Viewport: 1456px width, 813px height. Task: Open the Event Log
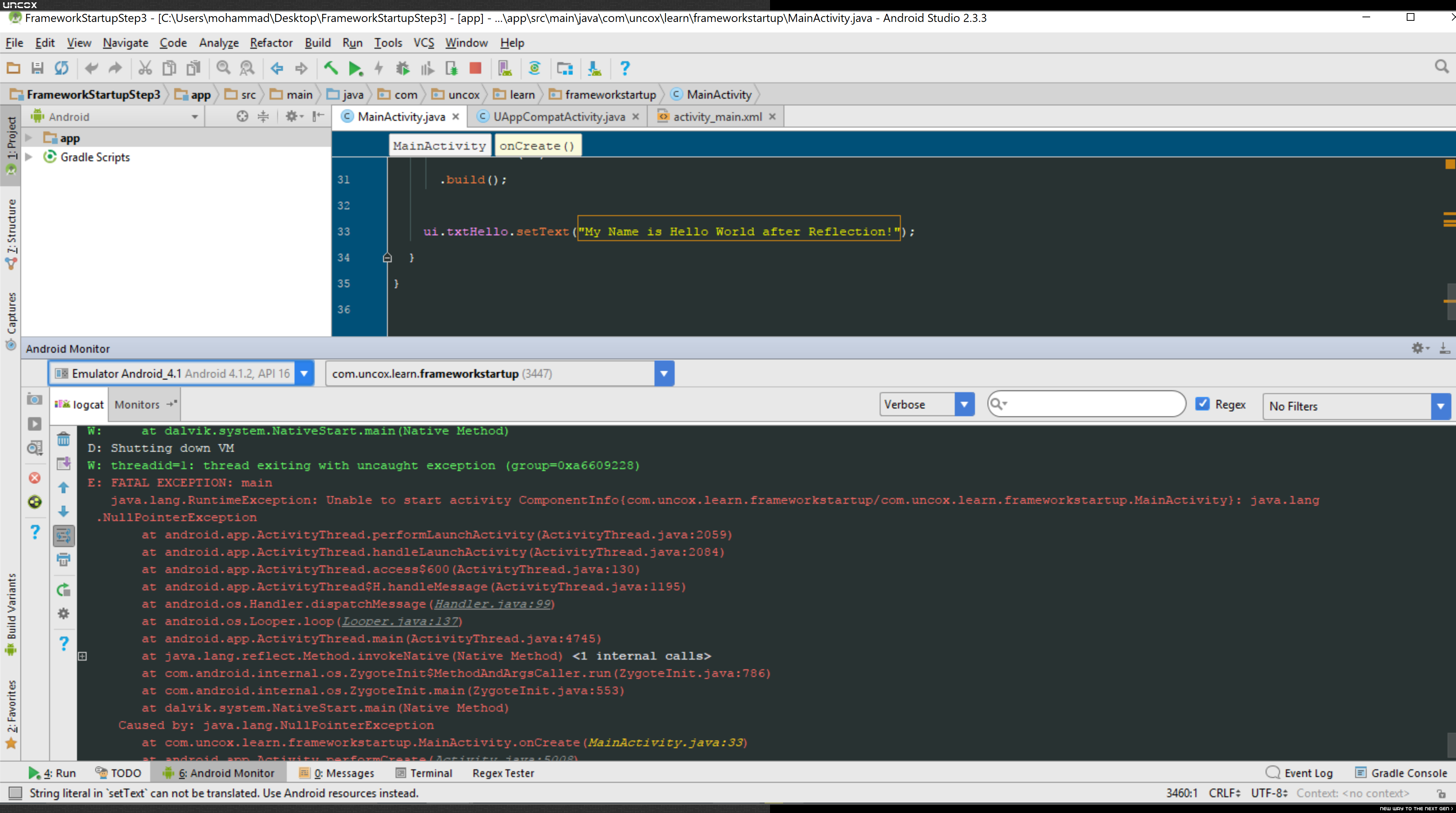(1299, 773)
